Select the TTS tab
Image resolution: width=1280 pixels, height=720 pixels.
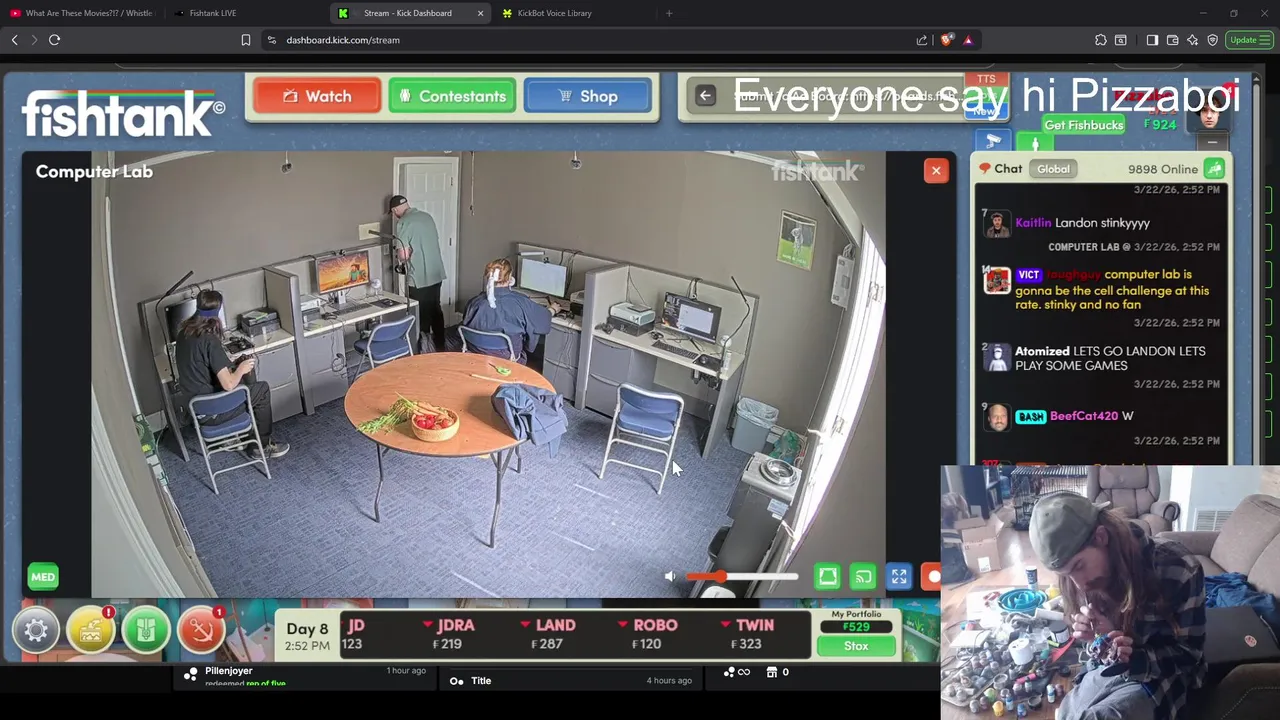[986, 79]
